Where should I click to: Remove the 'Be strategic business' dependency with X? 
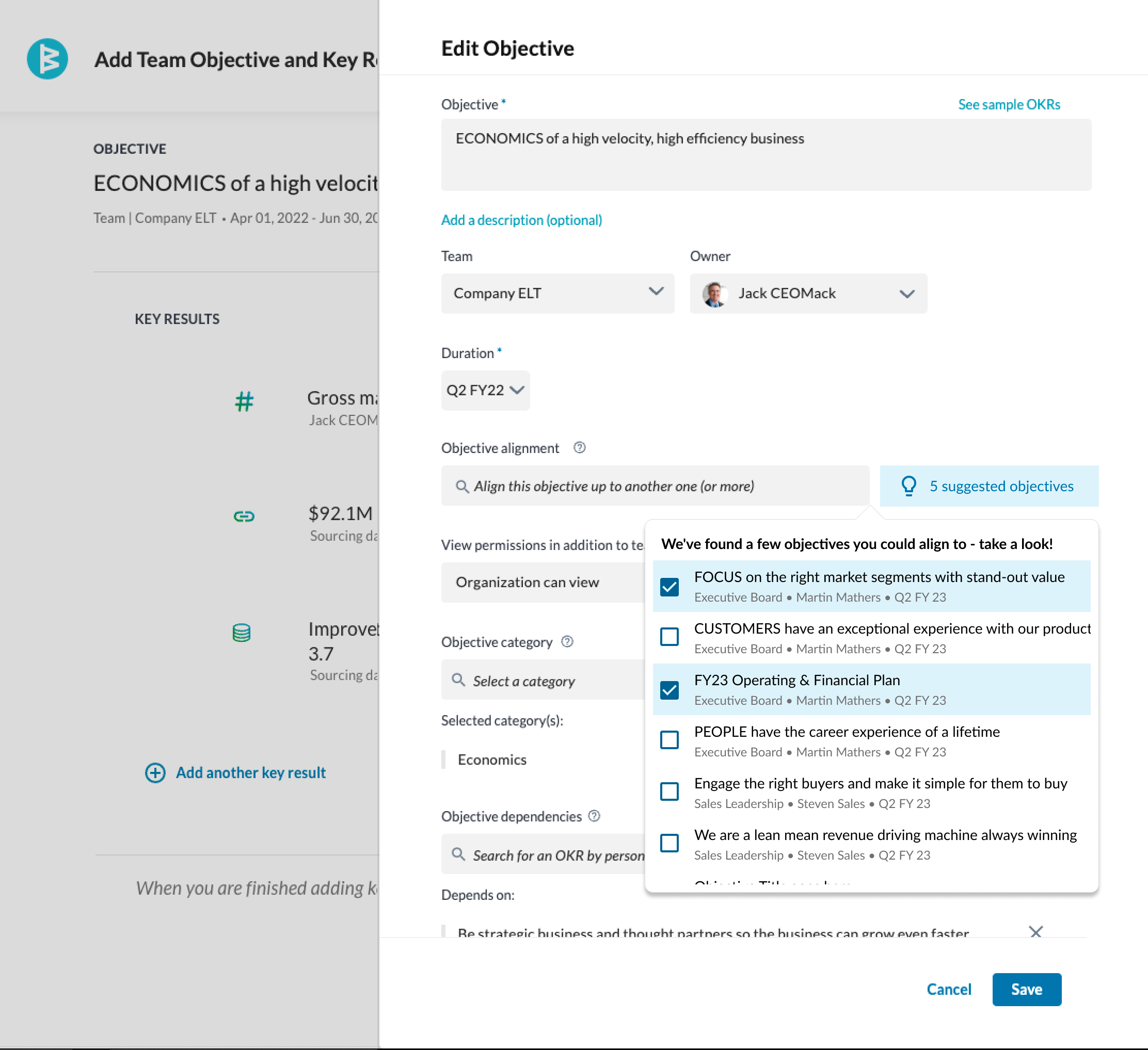click(x=1036, y=932)
